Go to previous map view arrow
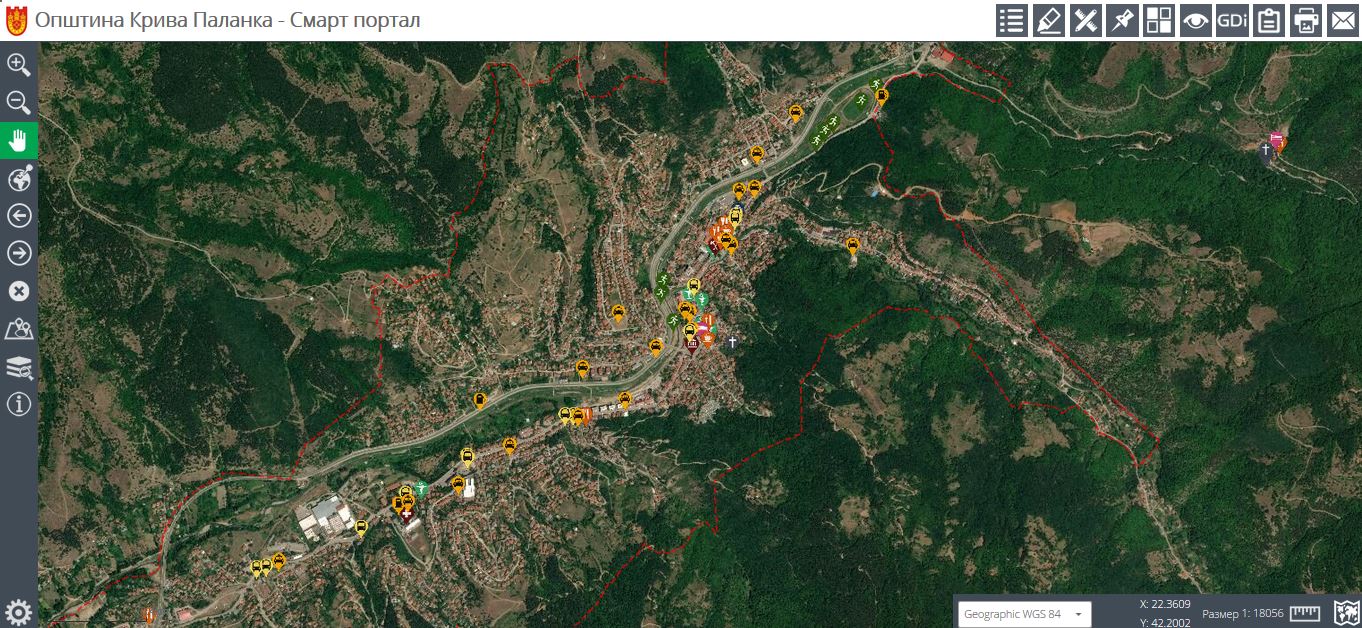Screen dimensions: 1362x628 (x=19, y=216)
